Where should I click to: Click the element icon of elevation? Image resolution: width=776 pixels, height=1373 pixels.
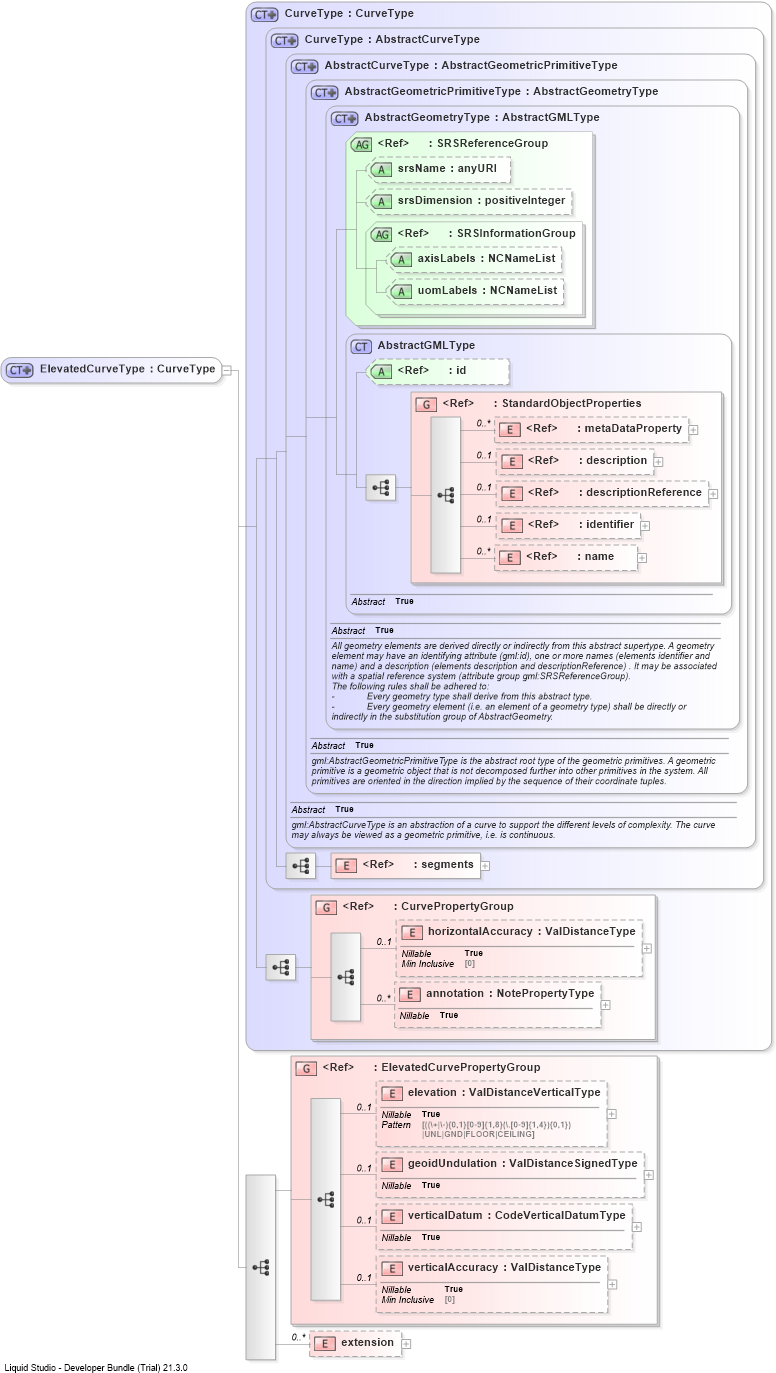[392, 1093]
